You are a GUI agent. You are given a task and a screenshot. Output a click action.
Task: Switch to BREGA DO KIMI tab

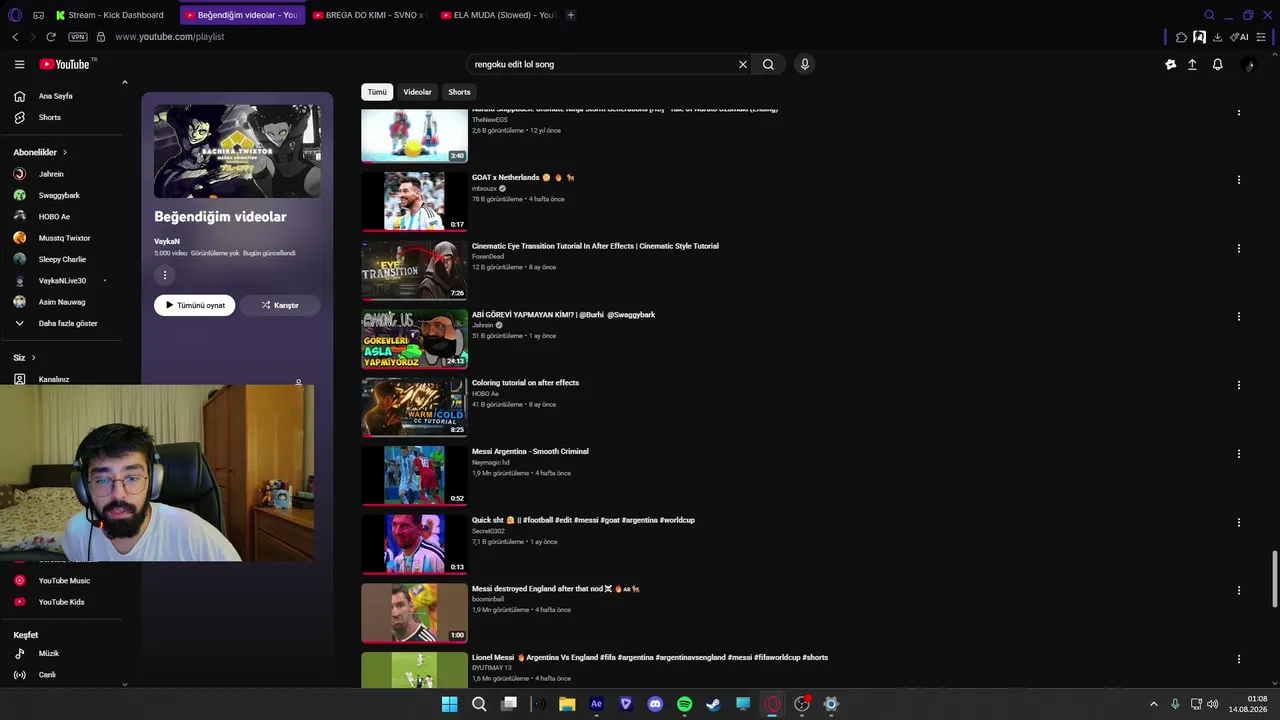click(x=369, y=15)
